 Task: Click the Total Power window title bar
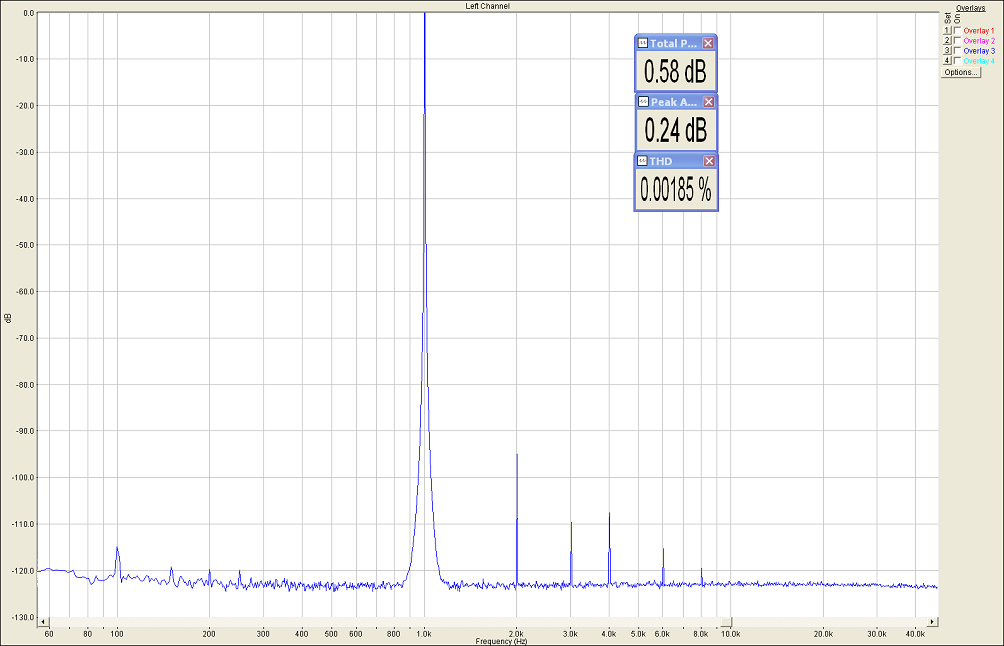click(676, 43)
